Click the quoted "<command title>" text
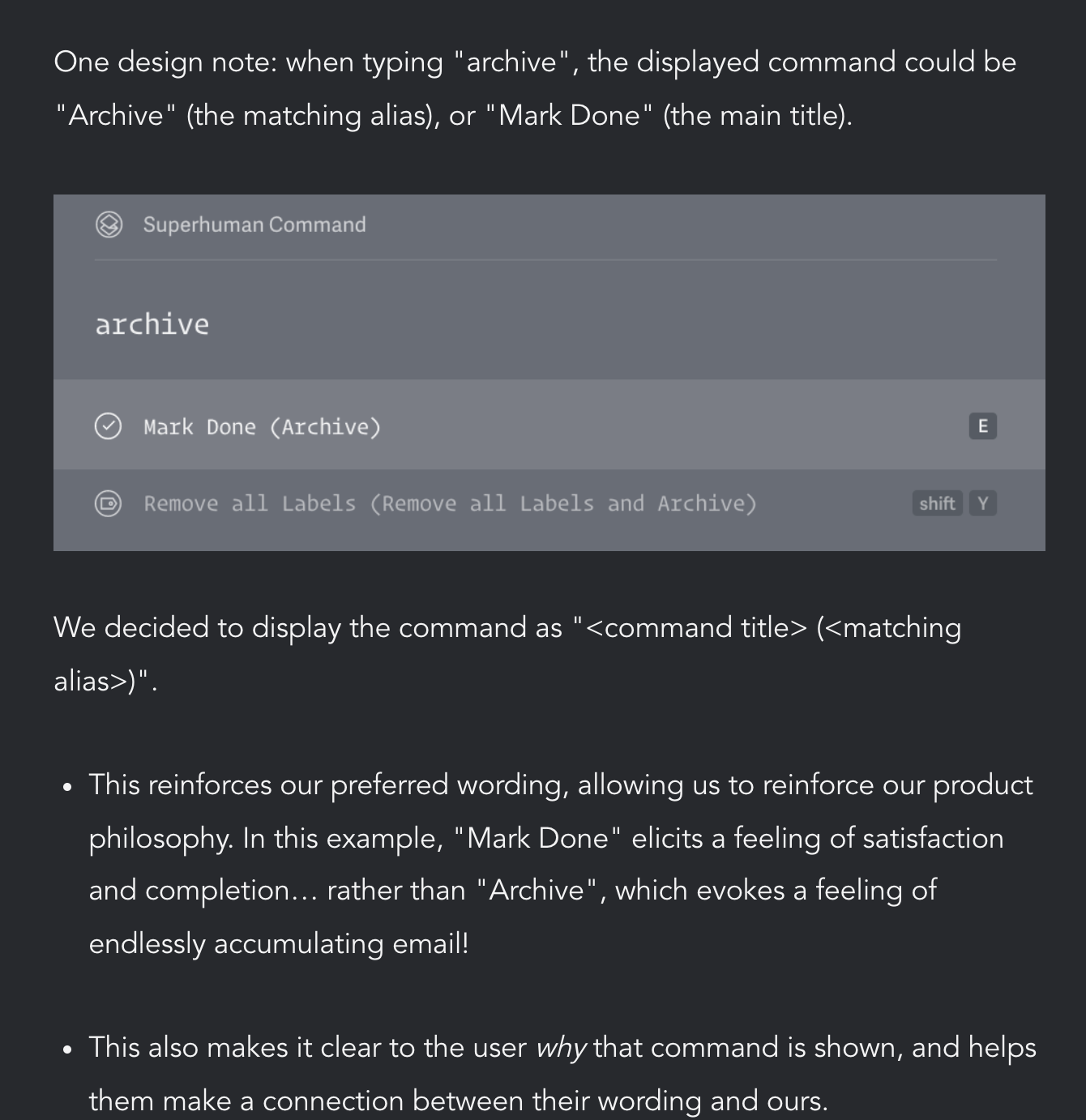The width and height of the screenshot is (1086, 1120). point(696,627)
